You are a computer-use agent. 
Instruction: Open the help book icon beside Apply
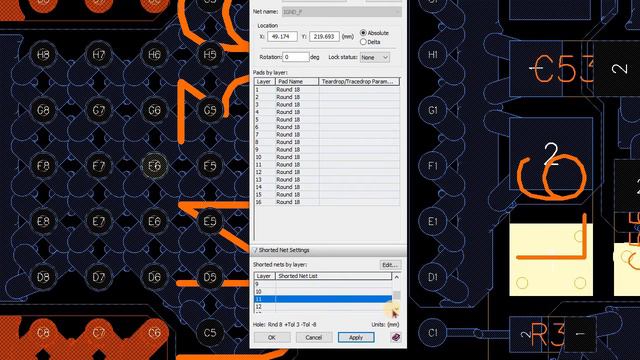396,337
